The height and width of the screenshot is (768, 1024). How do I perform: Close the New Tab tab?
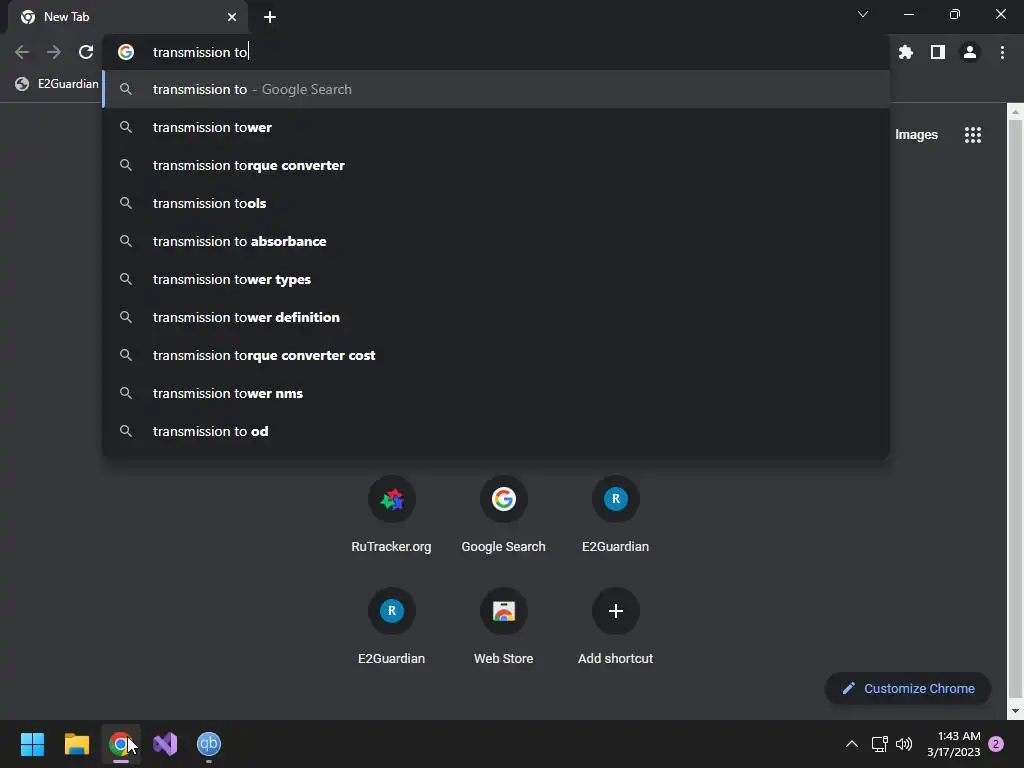click(x=232, y=17)
